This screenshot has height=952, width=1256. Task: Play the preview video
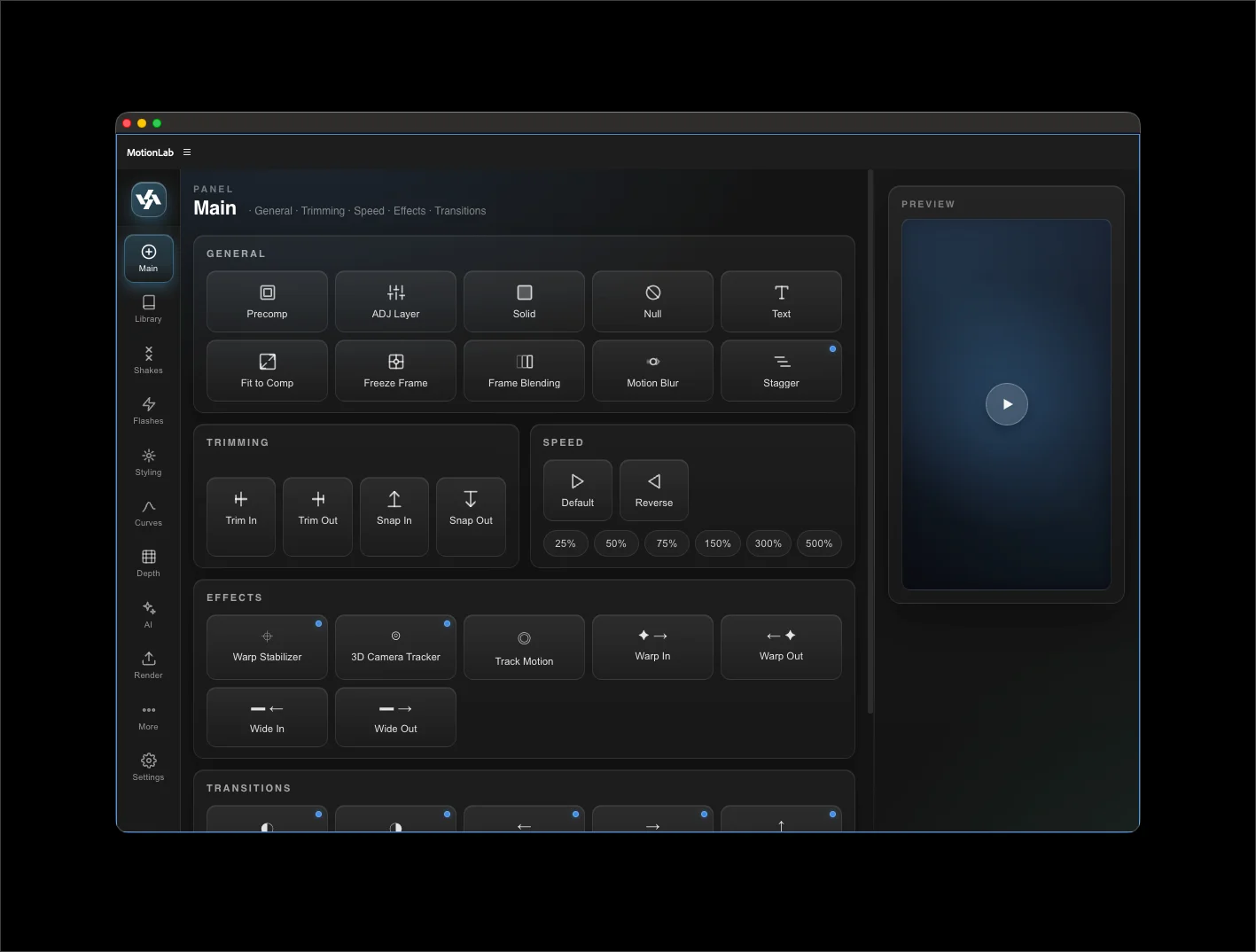(x=1007, y=404)
